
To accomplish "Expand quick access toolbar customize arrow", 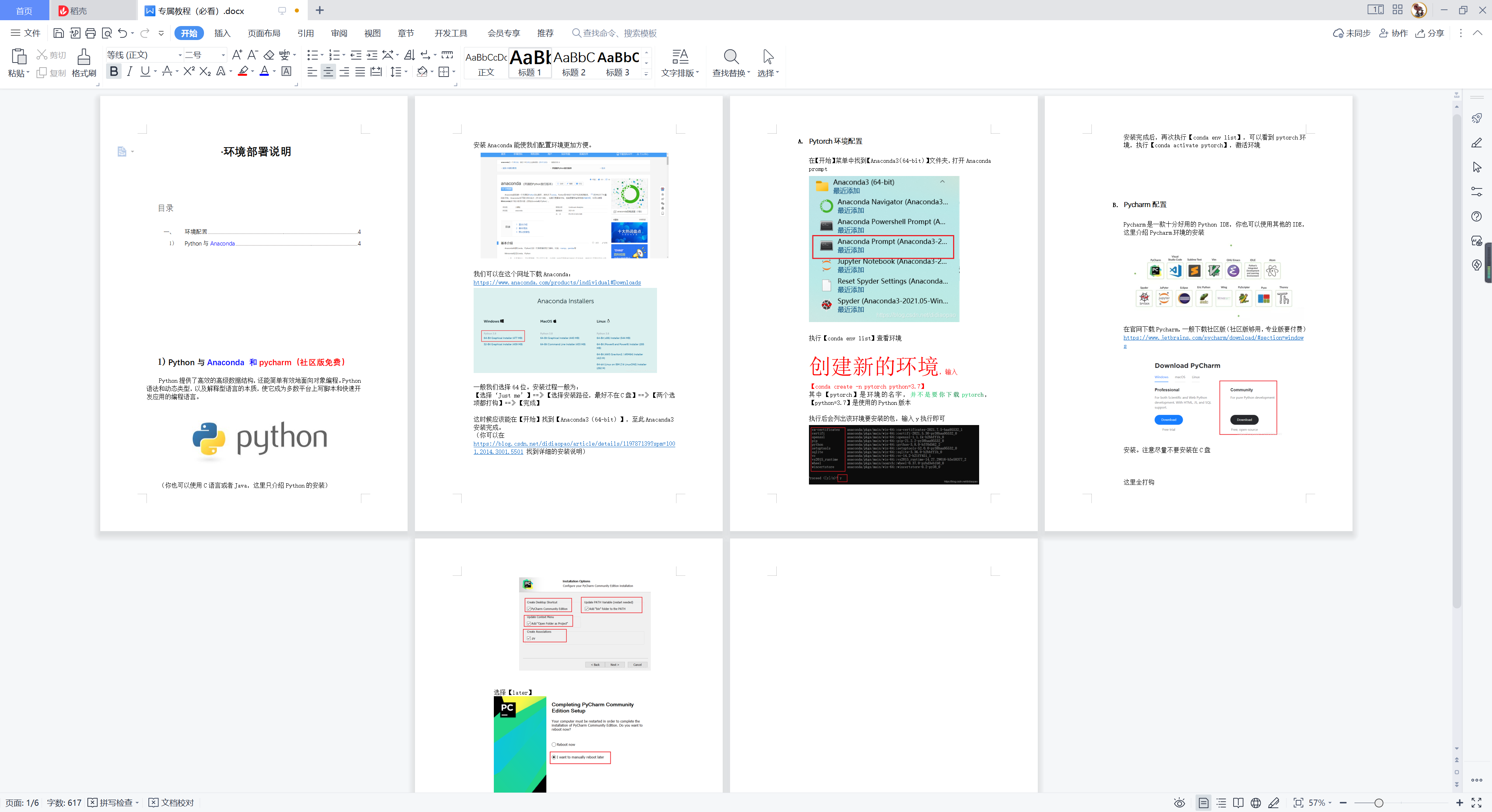I will [161, 33].
